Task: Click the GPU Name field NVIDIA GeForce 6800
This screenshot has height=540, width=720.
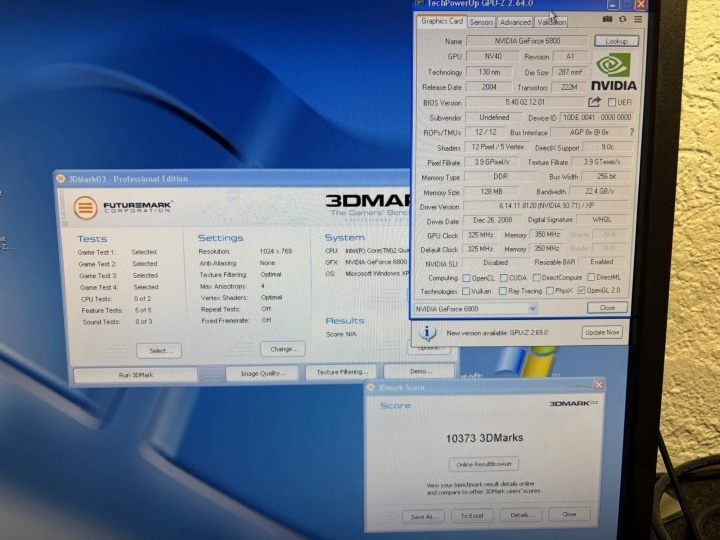Action: 527,41
